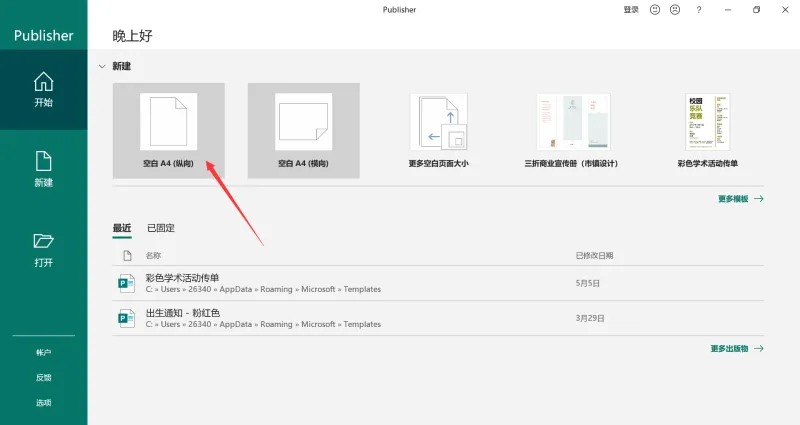Sort by 已修改日期 column header

click(x=594, y=256)
